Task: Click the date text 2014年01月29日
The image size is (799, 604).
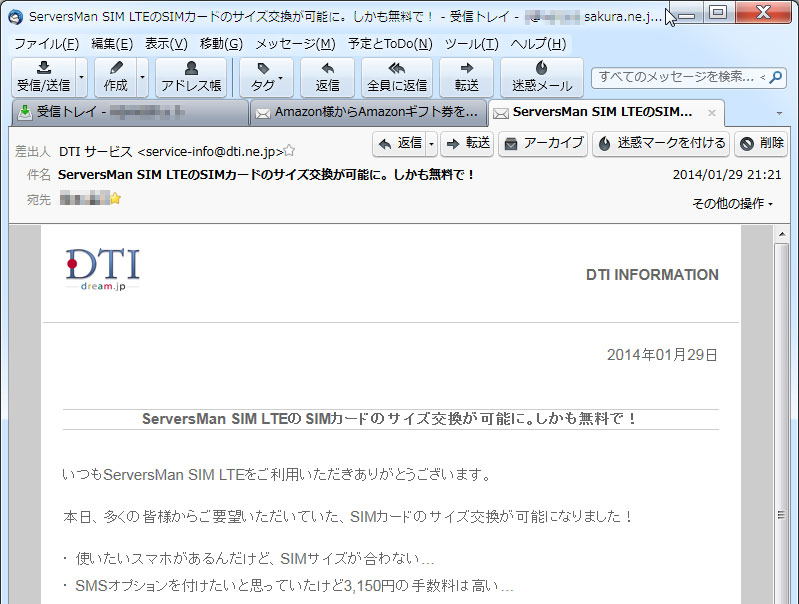Action: click(x=662, y=355)
